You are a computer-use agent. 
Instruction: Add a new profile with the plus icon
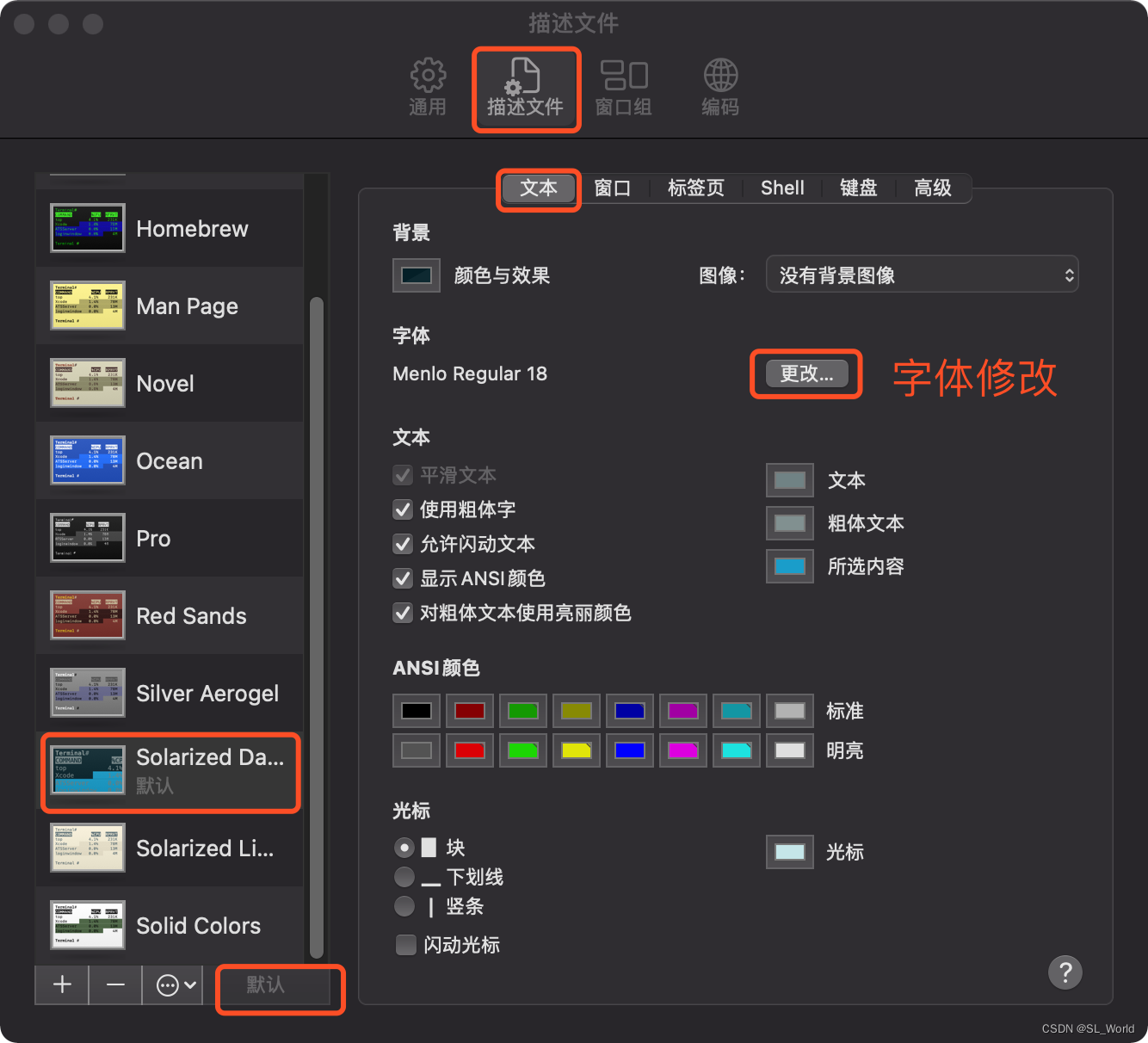pyautogui.click(x=61, y=985)
